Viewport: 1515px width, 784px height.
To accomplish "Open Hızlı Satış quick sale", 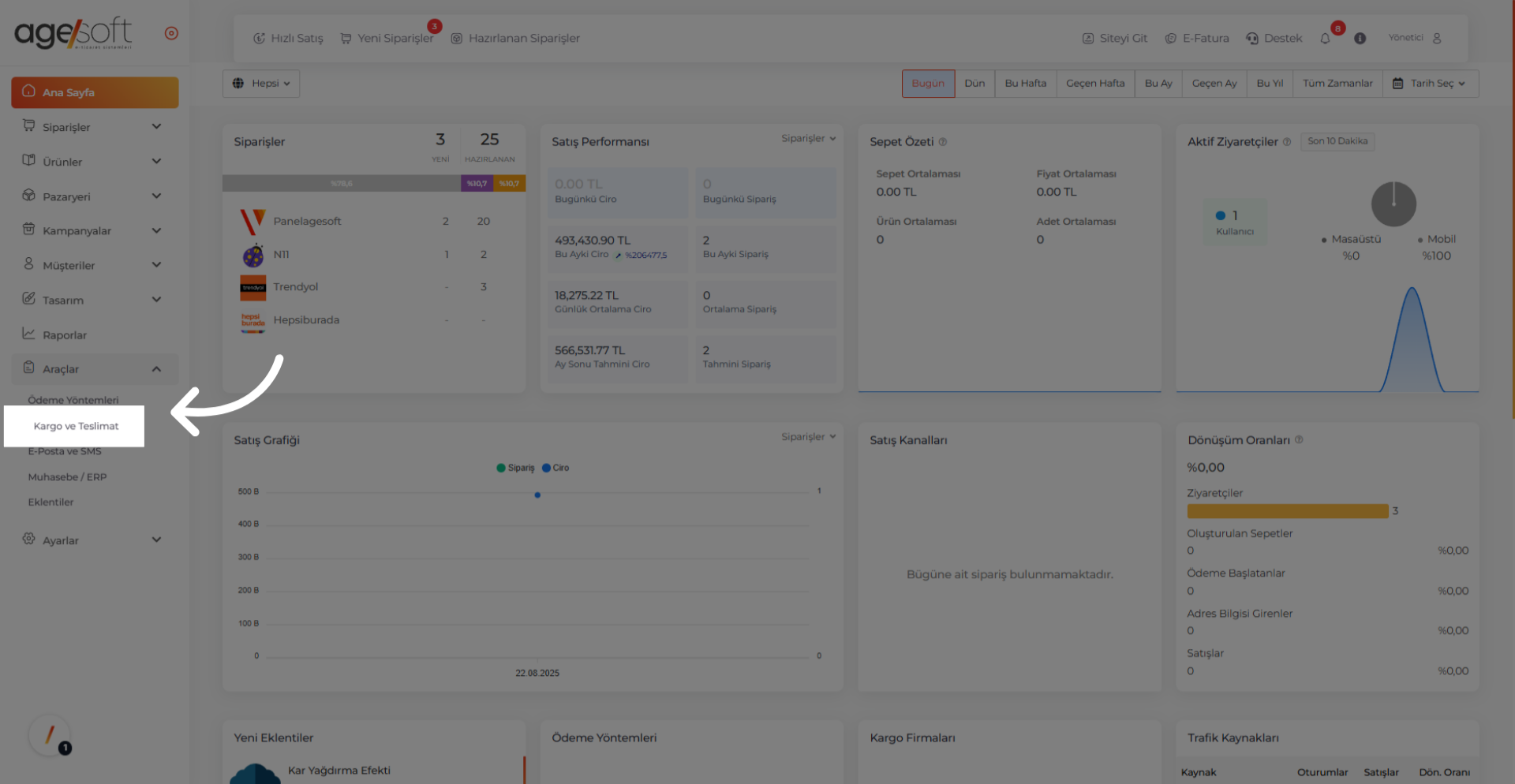I will [x=288, y=38].
